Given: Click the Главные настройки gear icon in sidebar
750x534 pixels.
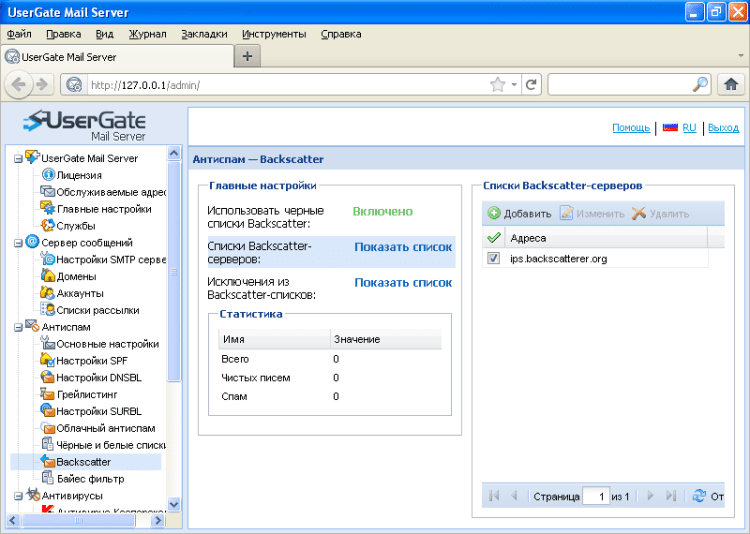Looking at the screenshot, I should click(x=47, y=208).
